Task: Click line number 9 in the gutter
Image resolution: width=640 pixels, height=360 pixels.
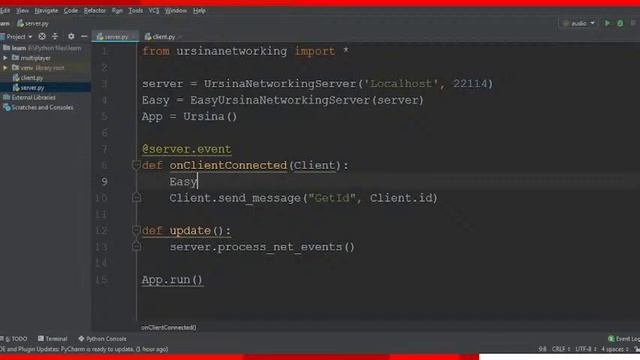Action: 104,182
